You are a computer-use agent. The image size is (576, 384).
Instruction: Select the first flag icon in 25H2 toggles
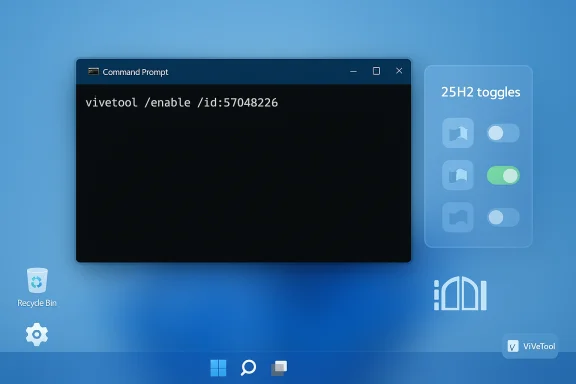pos(458,133)
